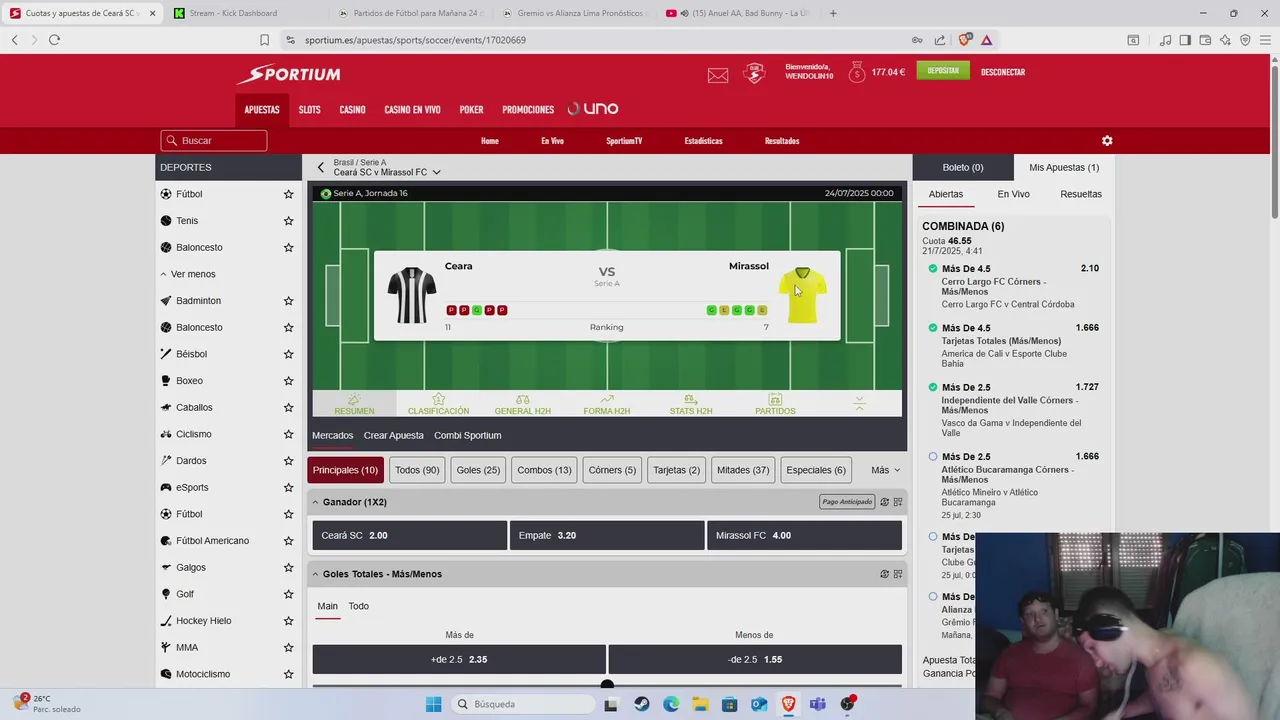Select the Córners (5) market filter
The width and height of the screenshot is (1280, 720).
[612, 470]
